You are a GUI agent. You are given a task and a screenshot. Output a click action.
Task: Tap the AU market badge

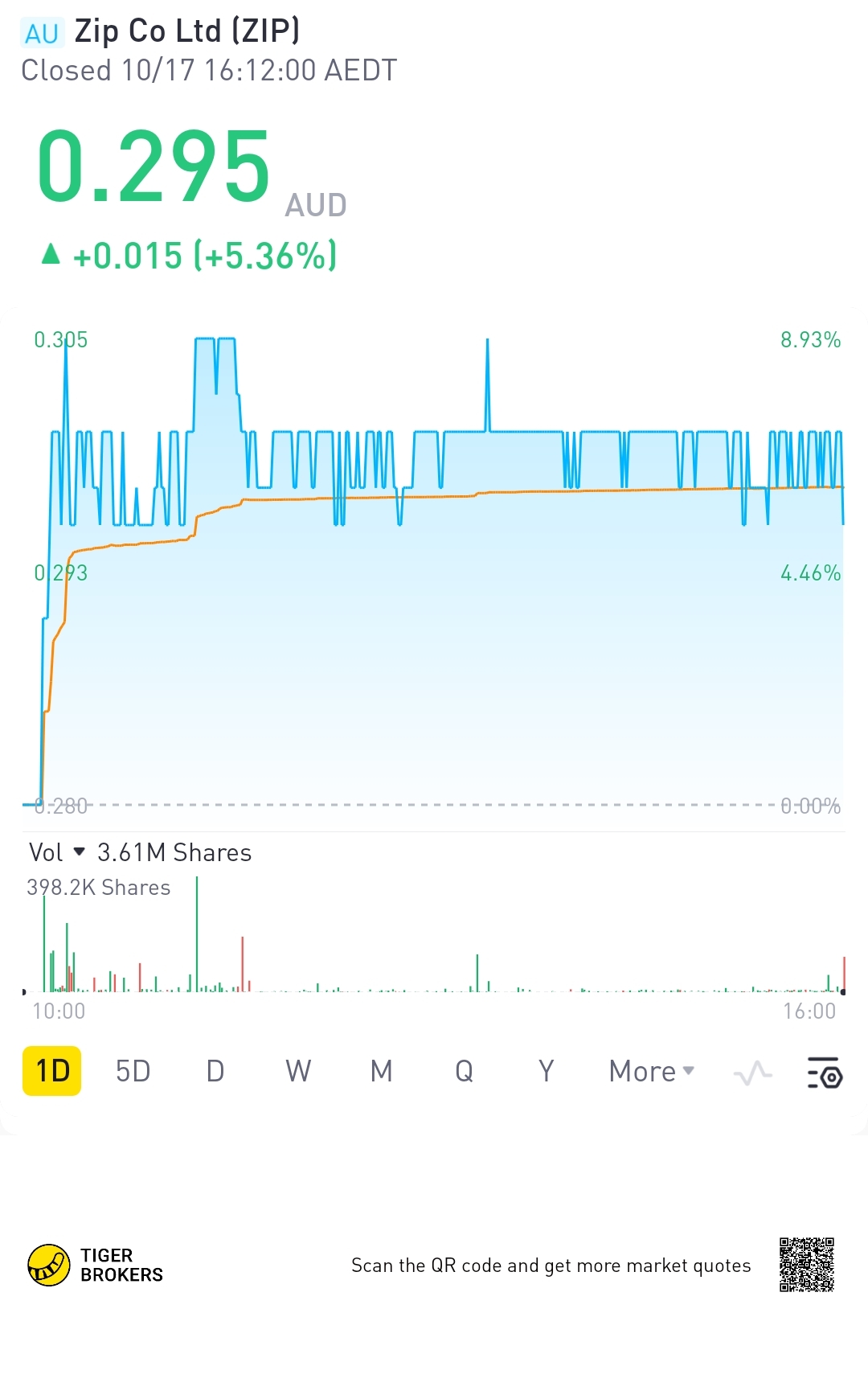tap(42, 34)
